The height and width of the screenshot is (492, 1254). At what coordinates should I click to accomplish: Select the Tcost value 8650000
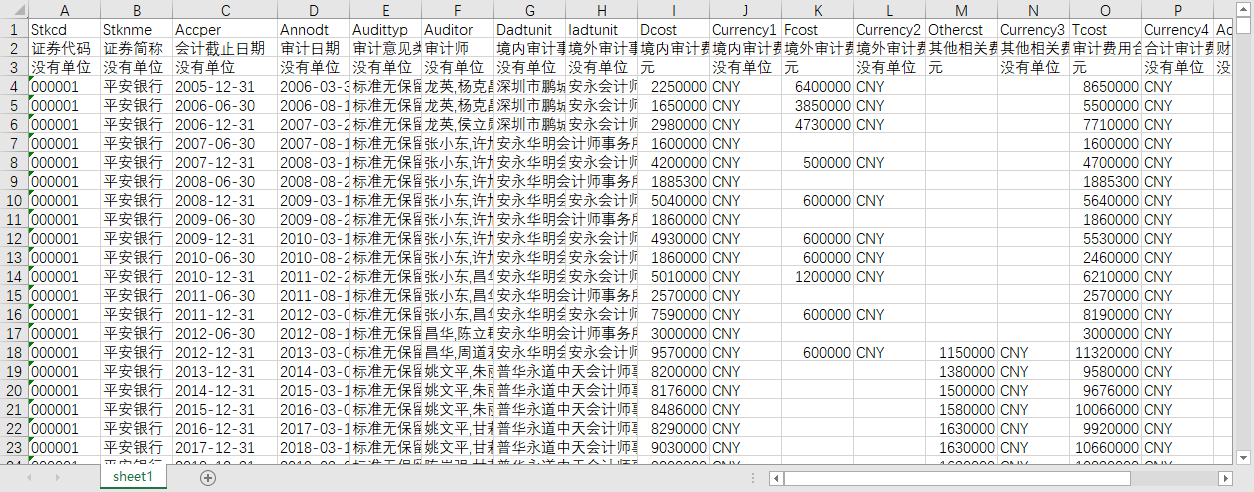click(x=1105, y=86)
